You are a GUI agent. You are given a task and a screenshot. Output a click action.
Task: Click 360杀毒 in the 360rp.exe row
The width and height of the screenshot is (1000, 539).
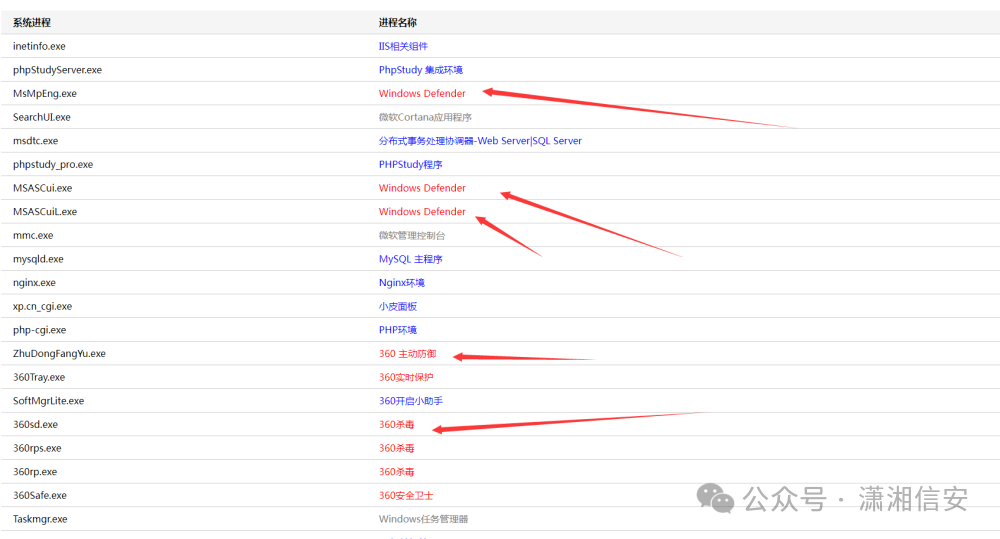click(397, 471)
